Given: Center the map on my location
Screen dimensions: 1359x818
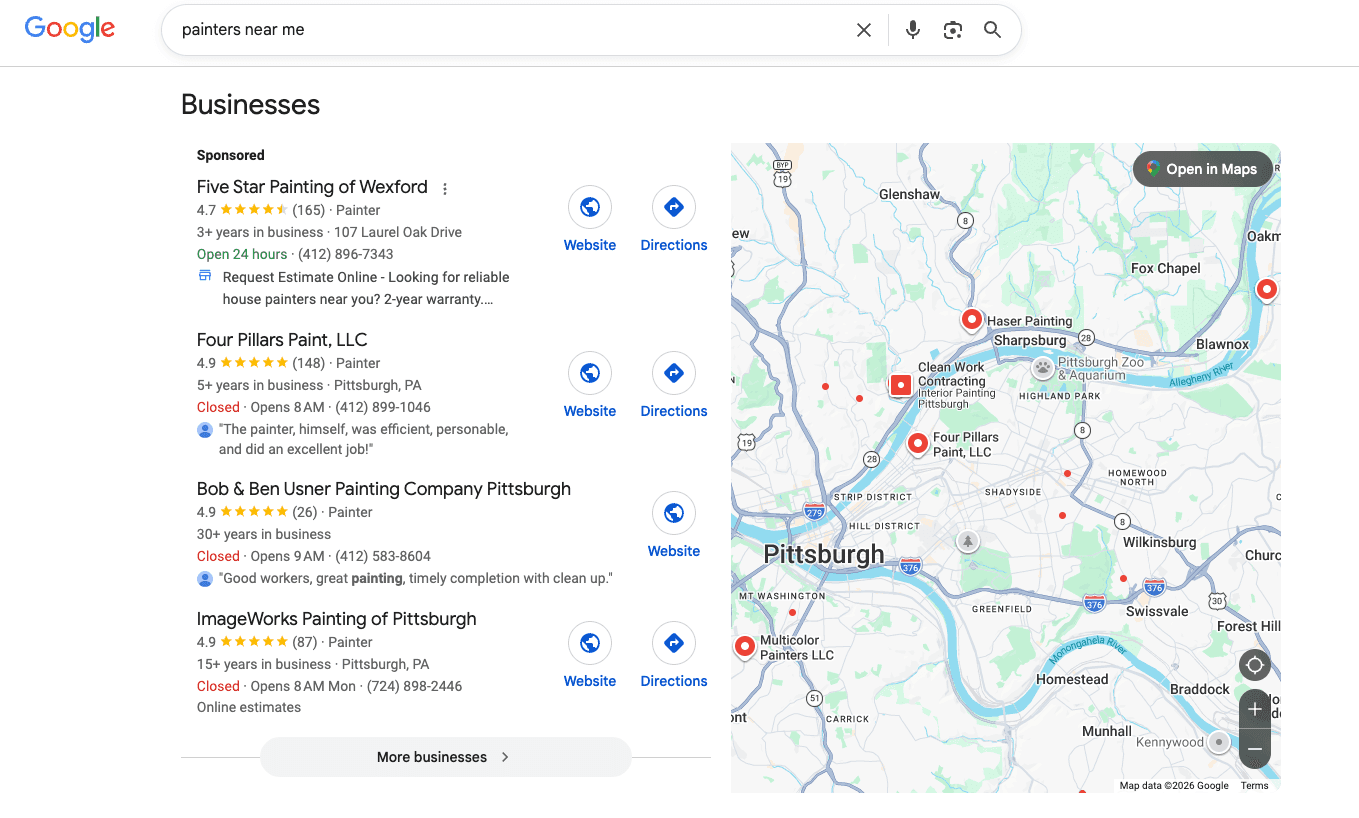Looking at the screenshot, I should (x=1255, y=665).
